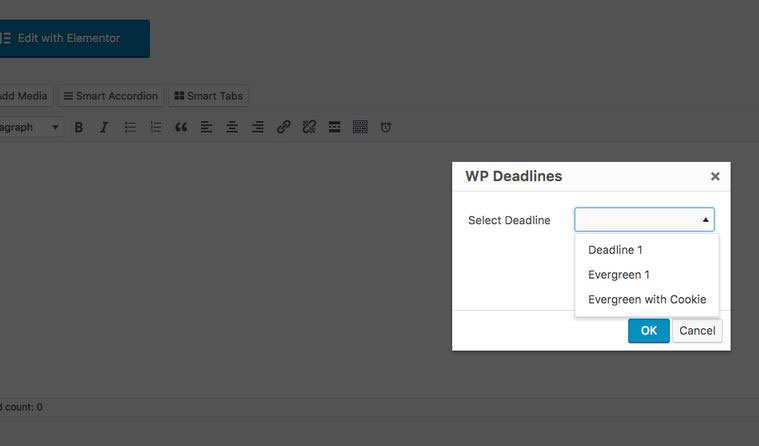759x446 pixels.
Task: Align text left
Action: 207,127
